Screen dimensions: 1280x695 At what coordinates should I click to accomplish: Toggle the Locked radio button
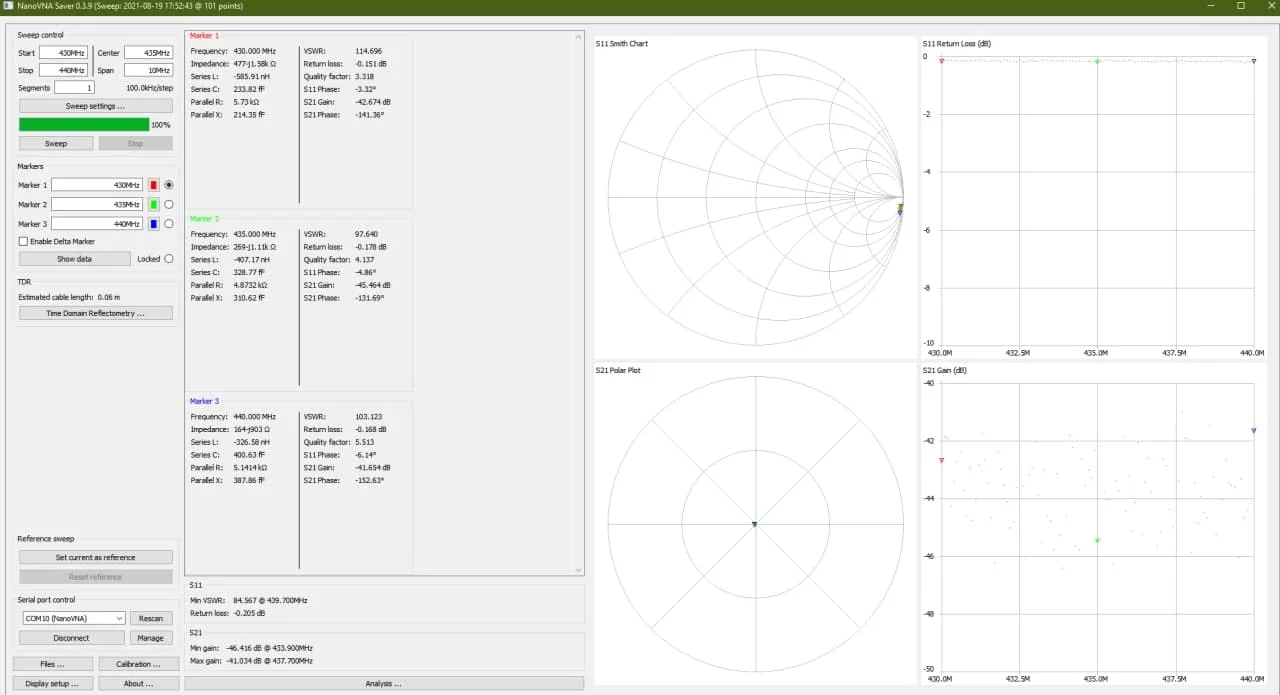(x=169, y=259)
